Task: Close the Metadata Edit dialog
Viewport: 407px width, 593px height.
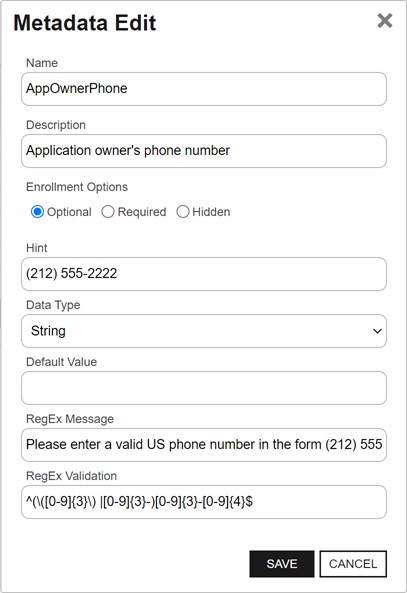Action: pos(385,21)
